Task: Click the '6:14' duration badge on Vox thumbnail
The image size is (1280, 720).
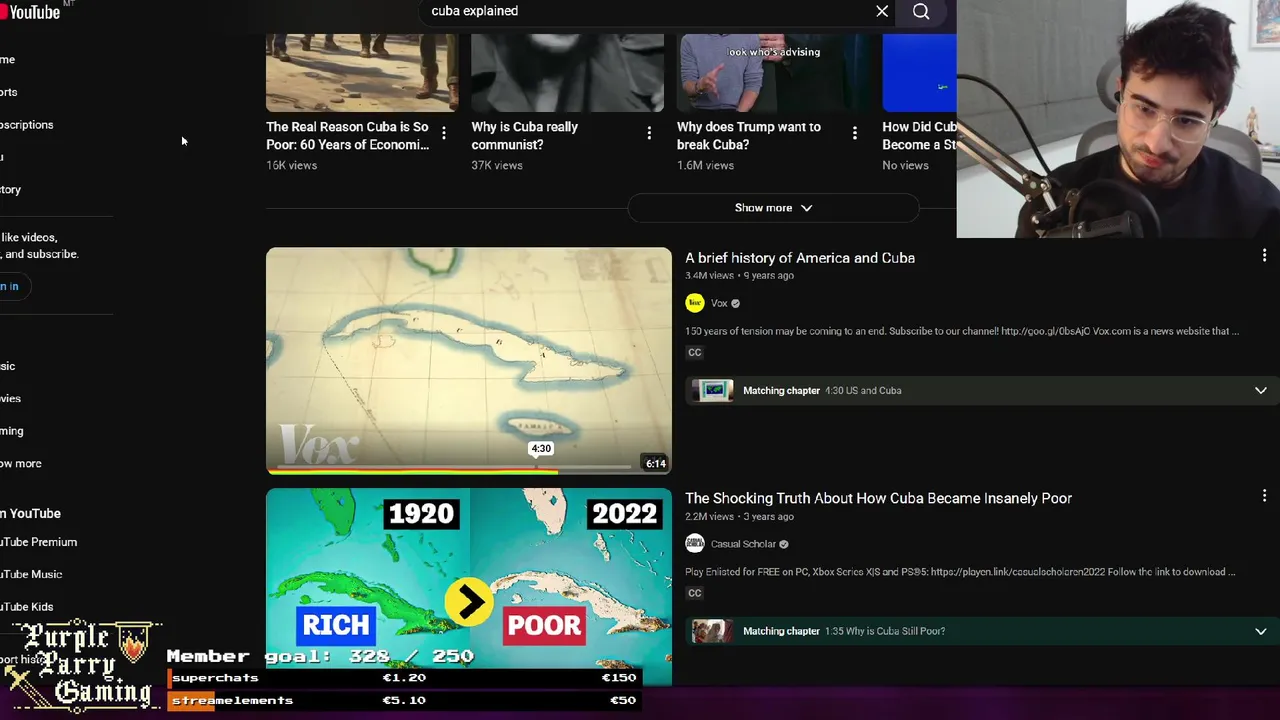Action: click(x=655, y=463)
